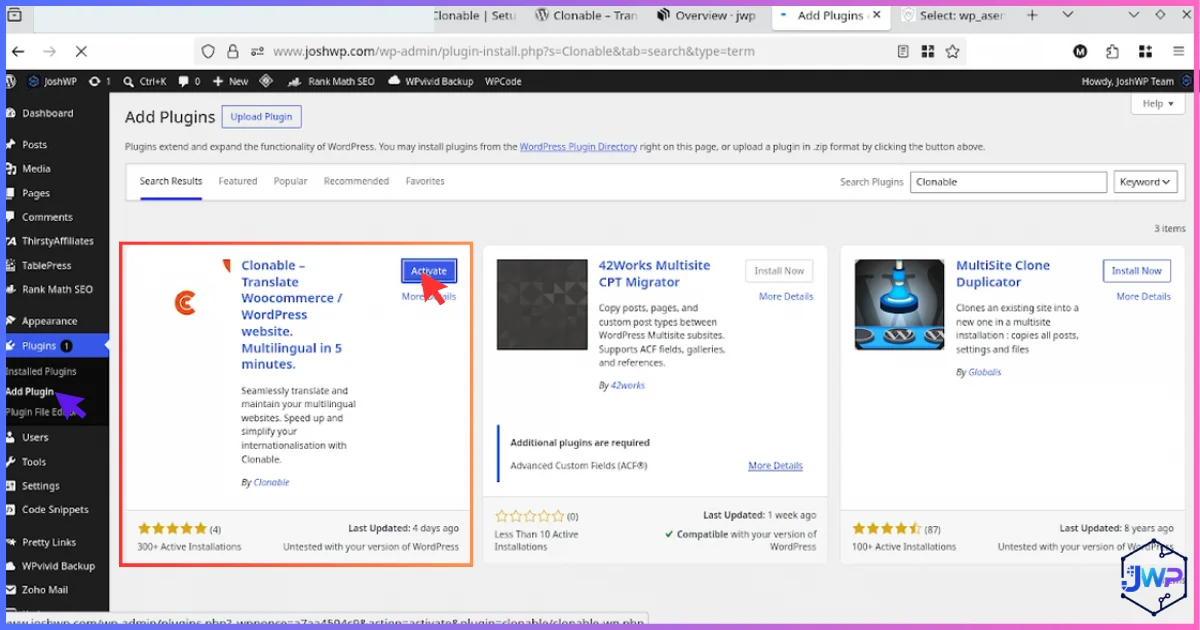Open the Keyword search type dropdown
1200x630 pixels.
click(1145, 182)
